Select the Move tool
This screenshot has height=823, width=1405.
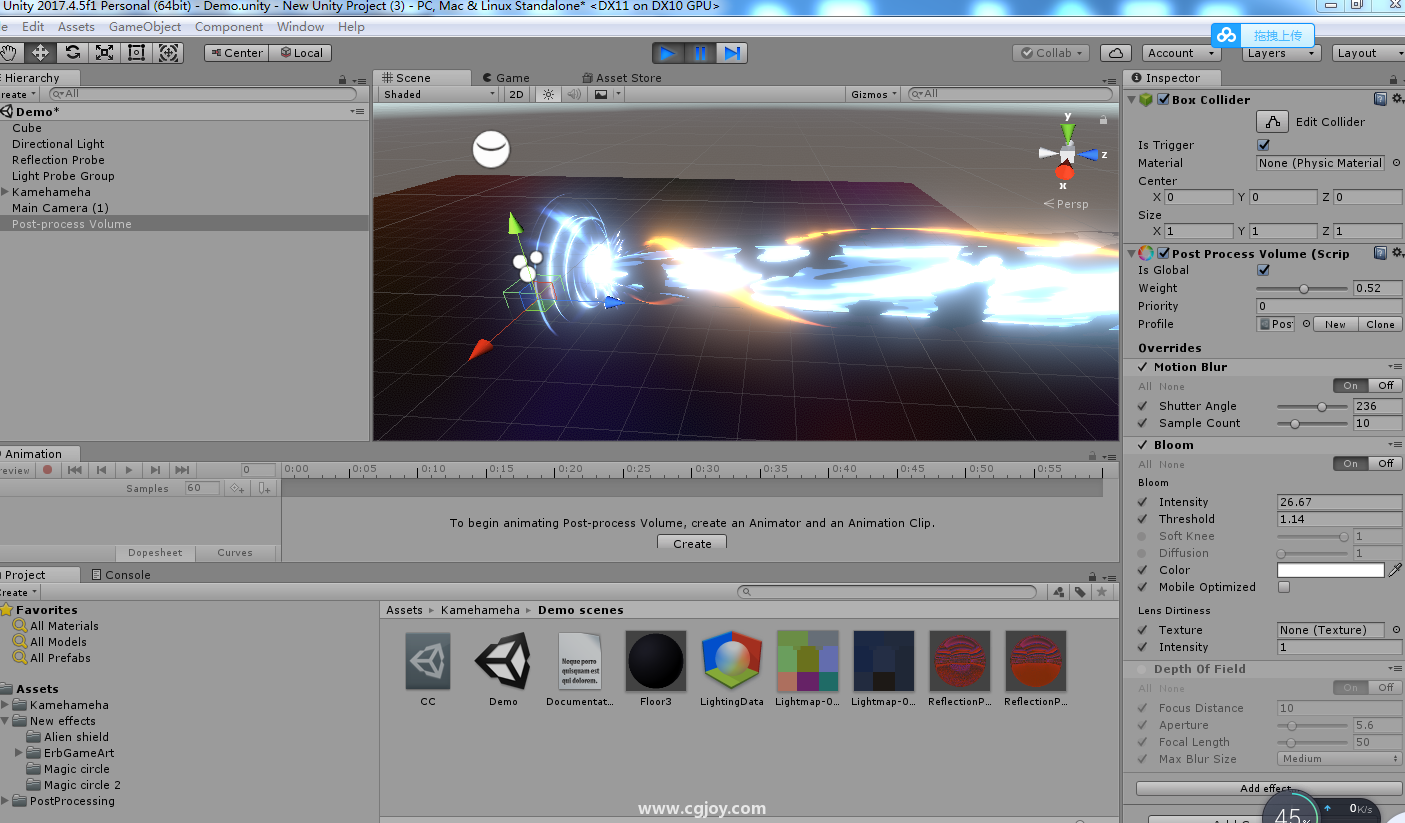(x=40, y=53)
